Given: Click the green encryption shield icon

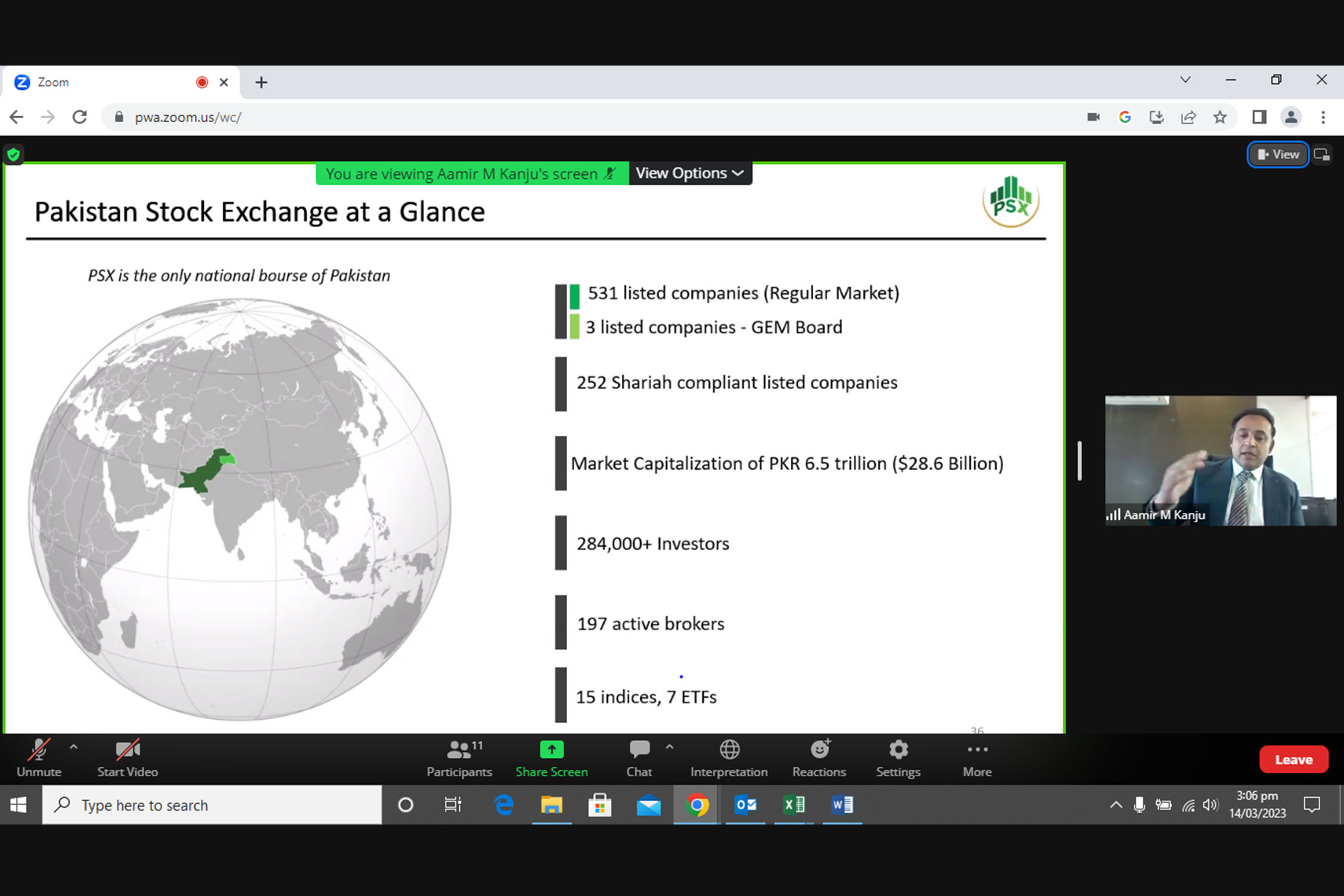Looking at the screenshot, I should click(x=13, y=155).
